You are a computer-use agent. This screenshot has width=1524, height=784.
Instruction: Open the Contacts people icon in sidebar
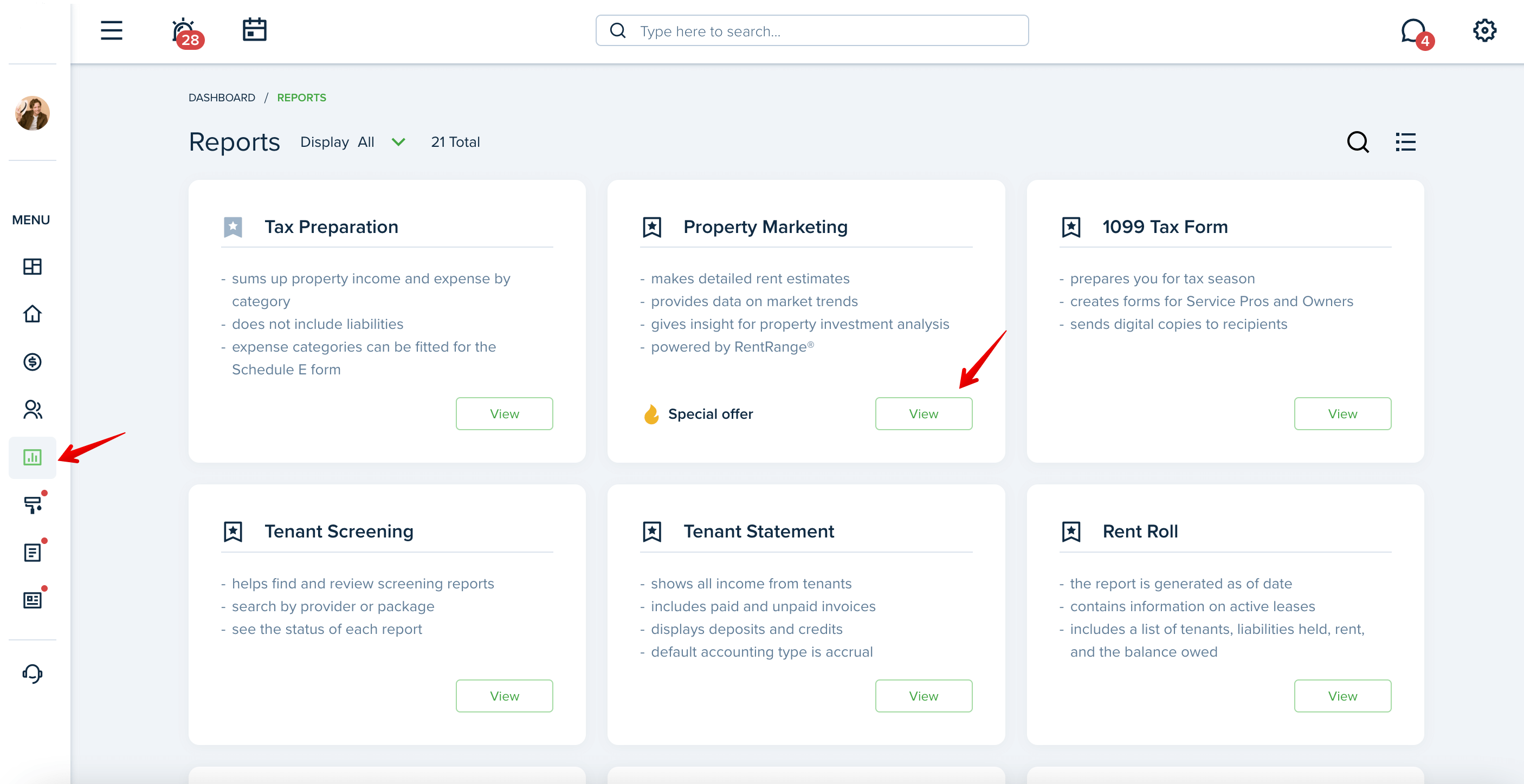[x=32, y=409]
